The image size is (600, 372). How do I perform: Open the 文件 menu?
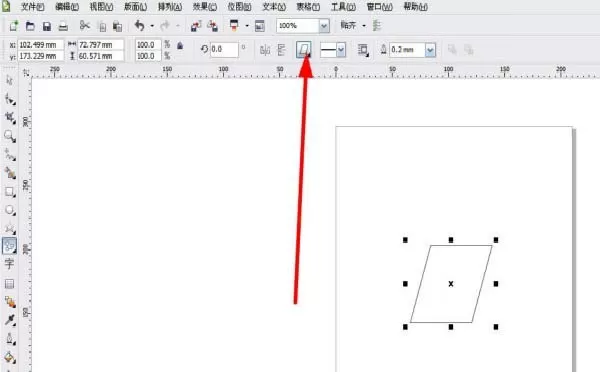tap(32, 7)
